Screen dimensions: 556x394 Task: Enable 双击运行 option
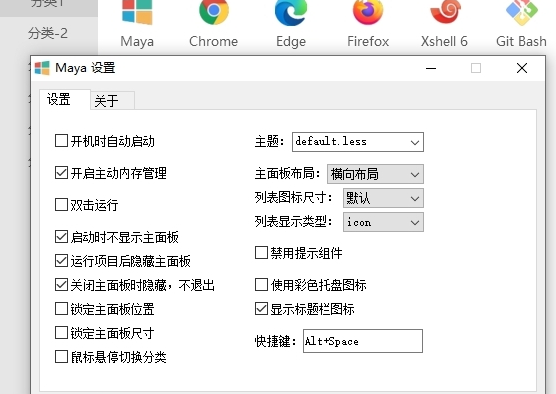[x=61, y=205]
